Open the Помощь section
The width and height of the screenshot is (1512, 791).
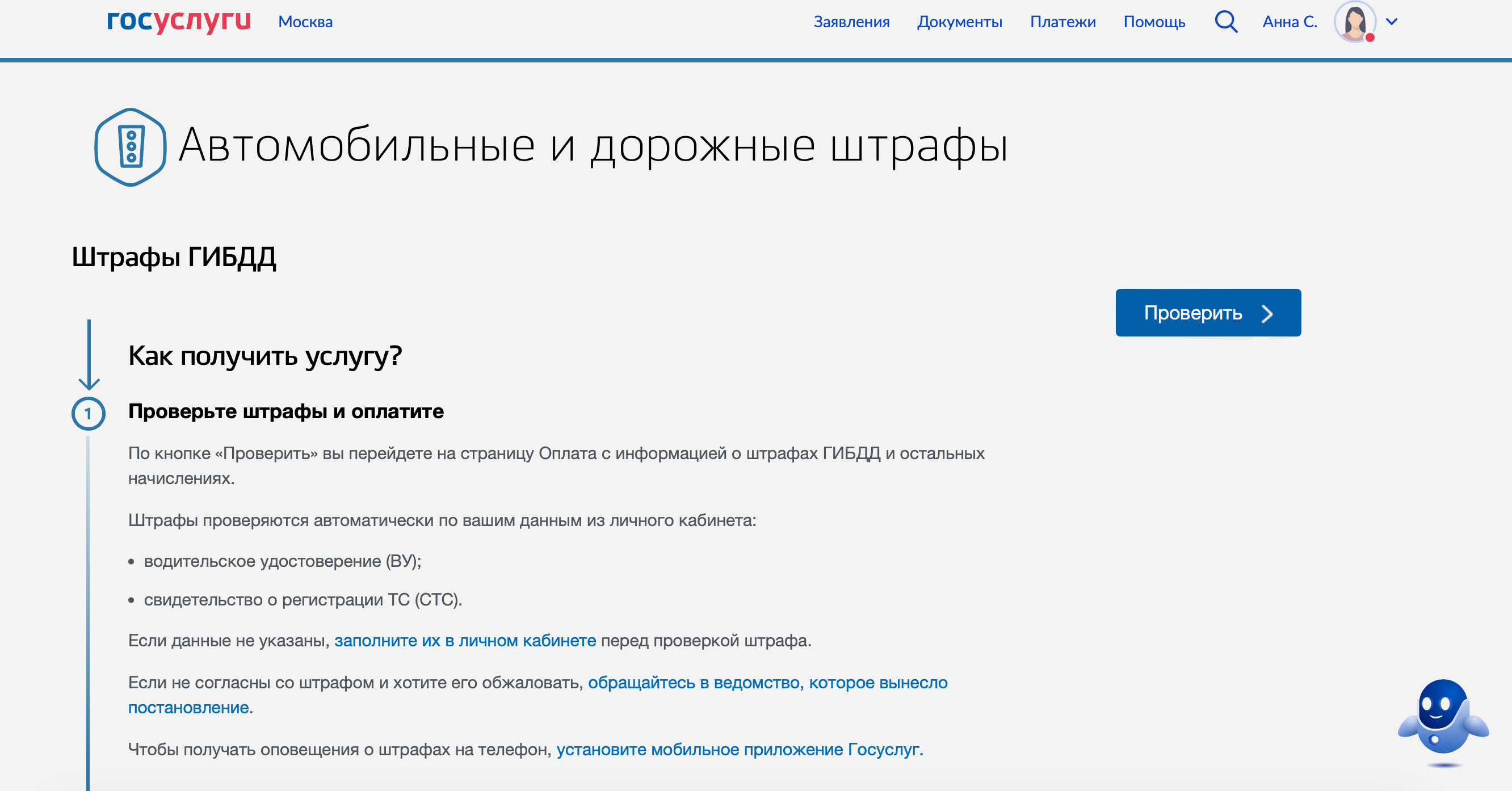click(1154, 22)
